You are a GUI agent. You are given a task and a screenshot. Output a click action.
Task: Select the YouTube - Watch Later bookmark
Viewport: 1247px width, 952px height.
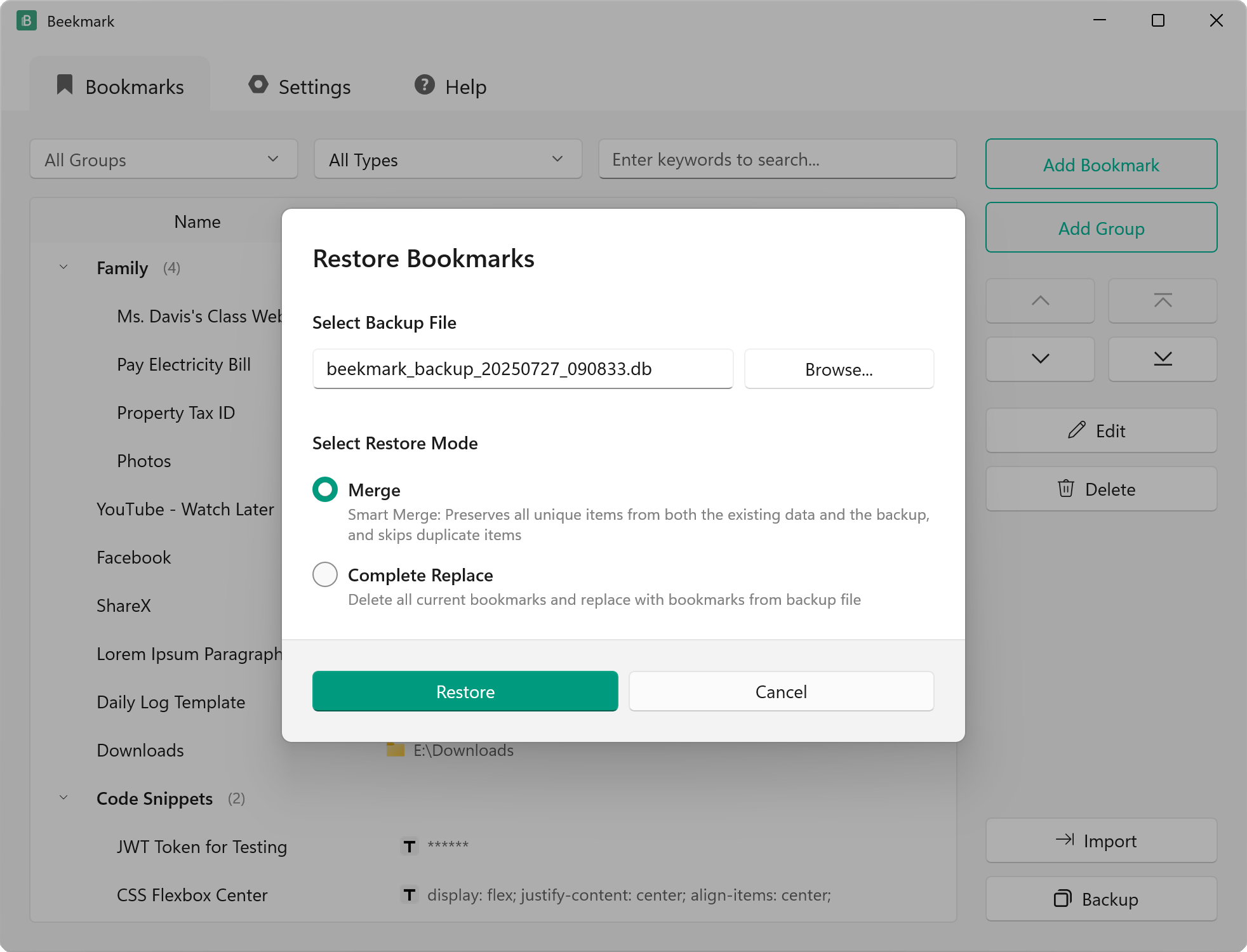[x=185, y=509]
